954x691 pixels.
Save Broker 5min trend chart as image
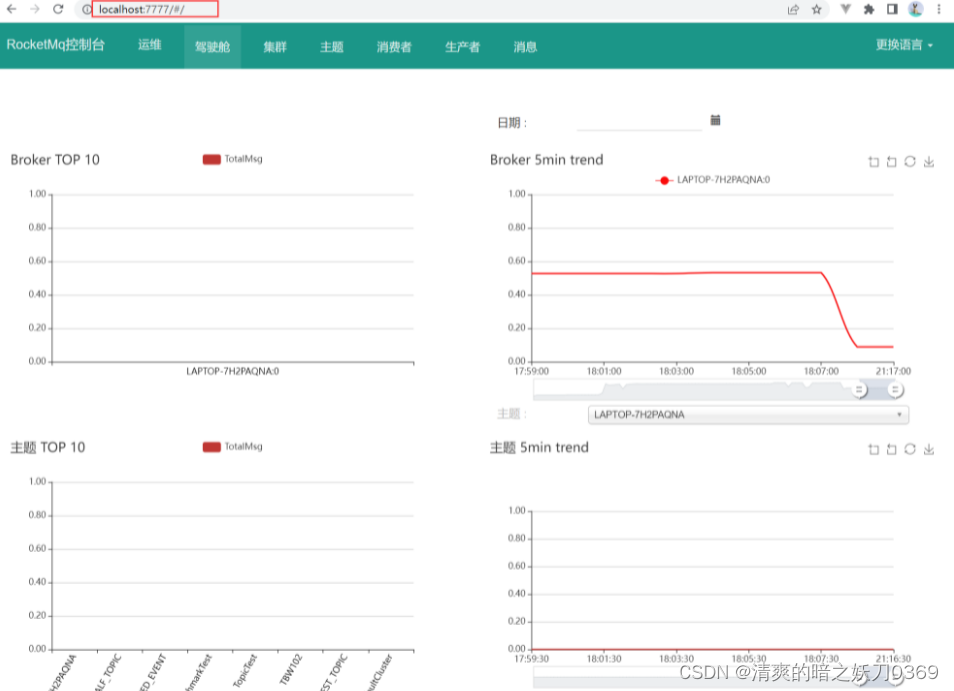928,161
